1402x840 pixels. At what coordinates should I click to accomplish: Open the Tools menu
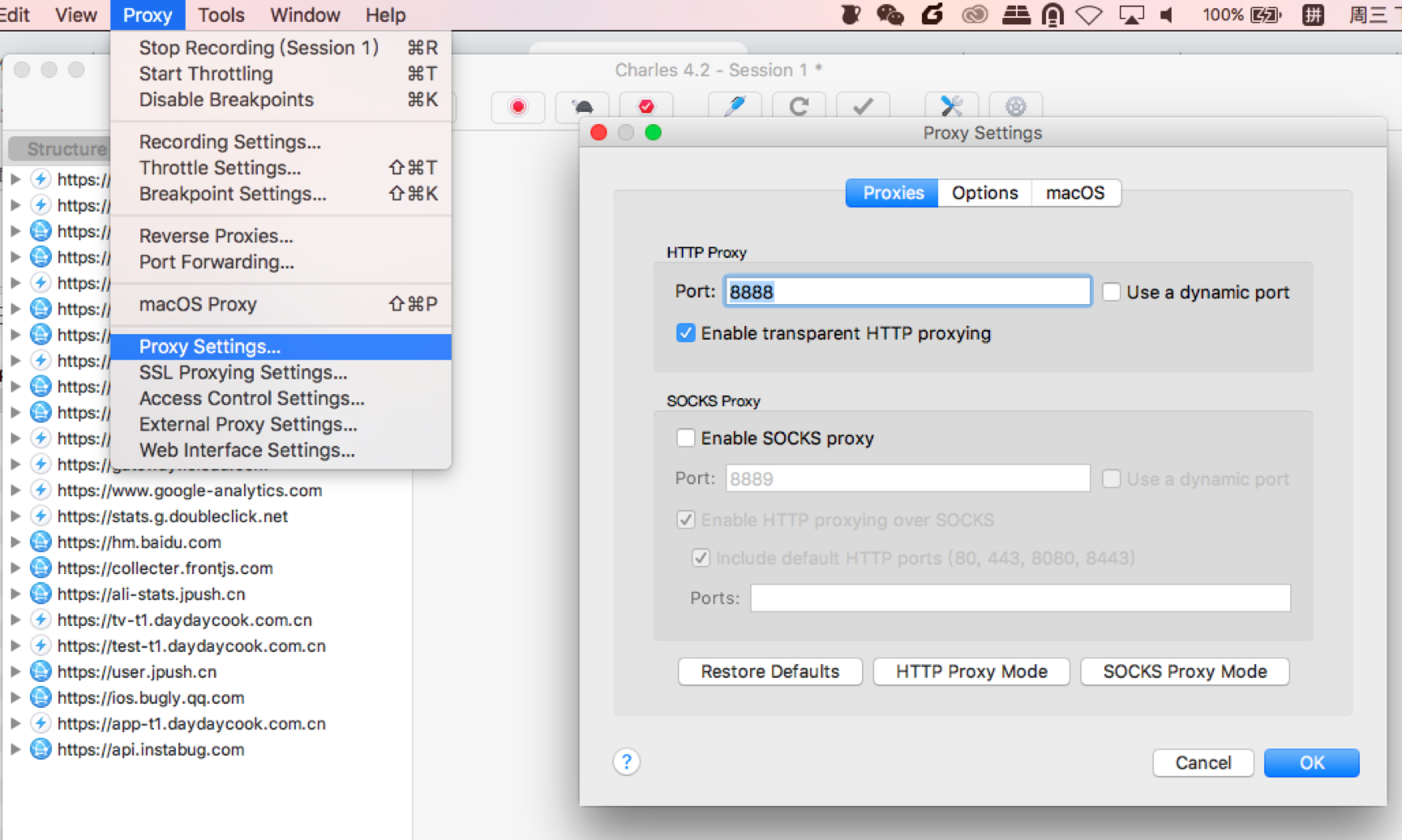click(221, 15)
